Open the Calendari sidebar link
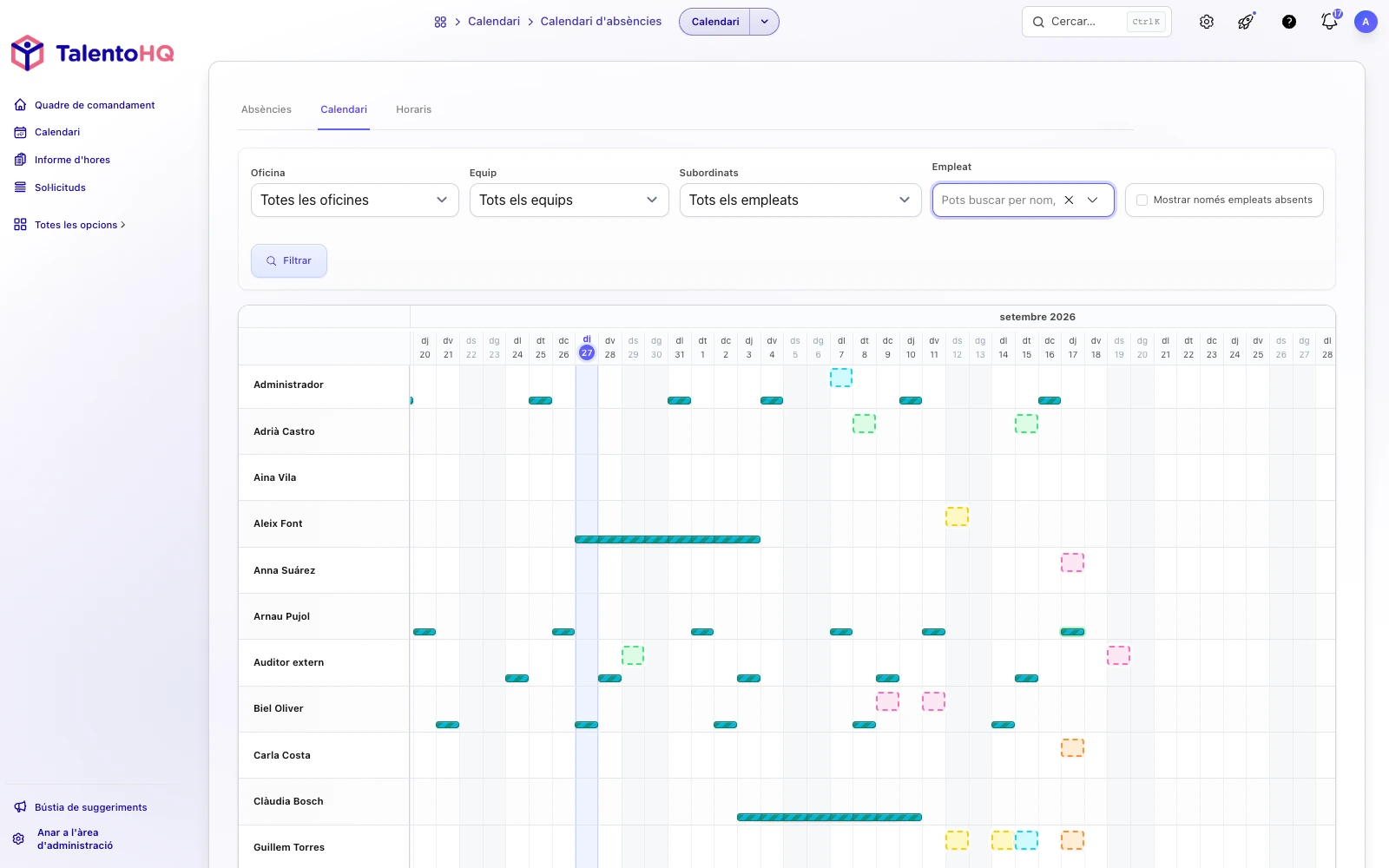Screen dimensions: 1389x868 [57, 132]
